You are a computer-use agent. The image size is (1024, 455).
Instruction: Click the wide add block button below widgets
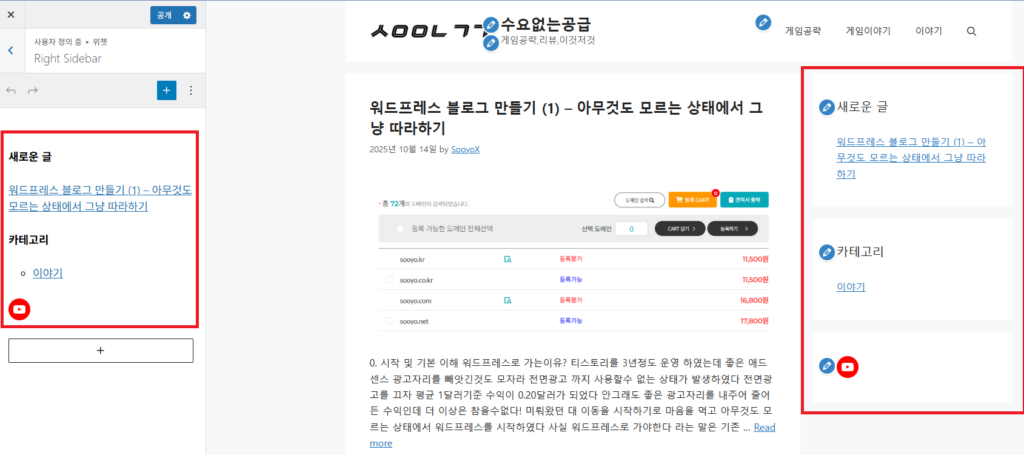coord(100,350)
